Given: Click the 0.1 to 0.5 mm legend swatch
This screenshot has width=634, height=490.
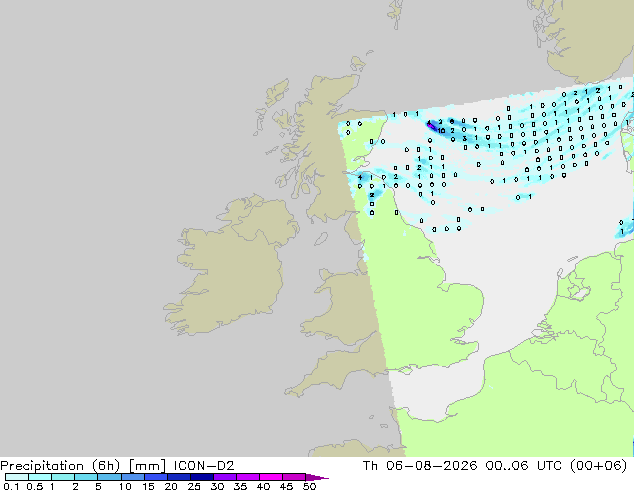Looking at the screenshot, I should [17, 477].
